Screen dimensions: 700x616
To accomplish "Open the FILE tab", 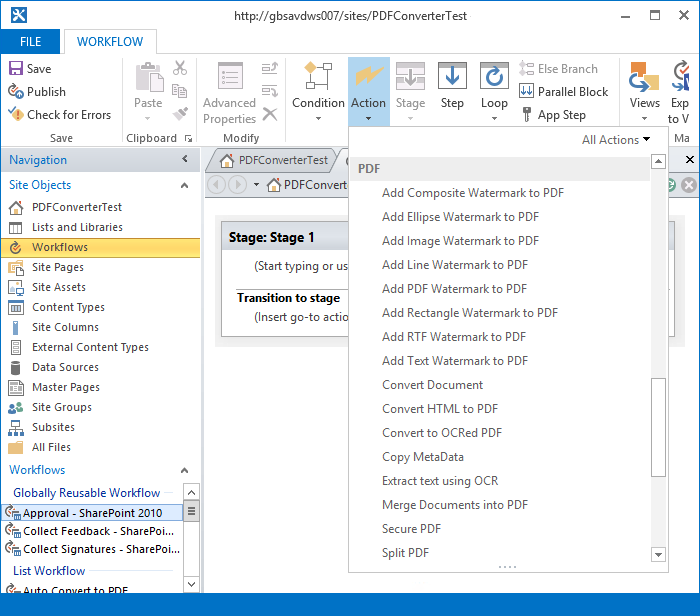I will tap(30, 42).
